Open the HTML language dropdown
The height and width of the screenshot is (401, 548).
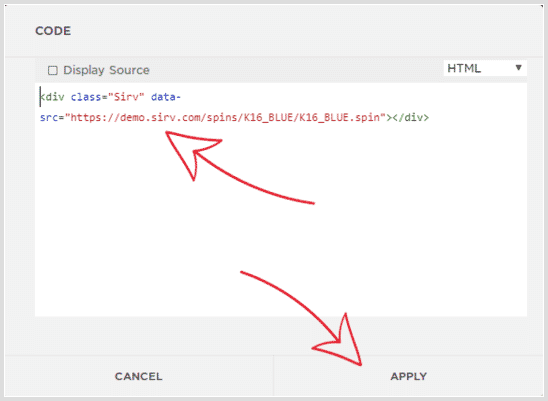tap(485, 68)
